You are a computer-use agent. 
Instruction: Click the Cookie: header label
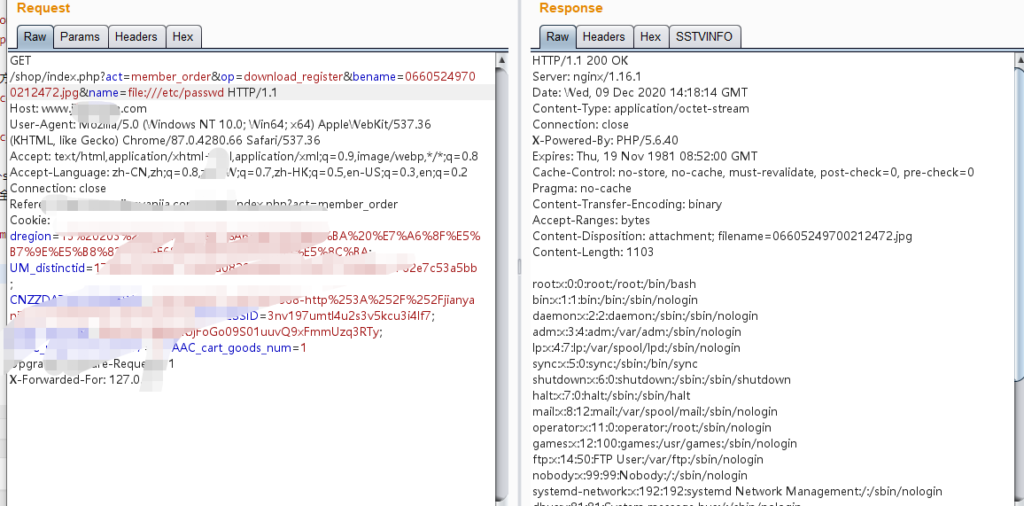(x=30, y=220)
